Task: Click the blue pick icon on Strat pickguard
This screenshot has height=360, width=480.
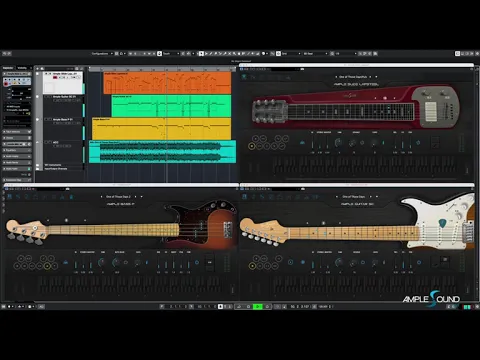Action: tap(442, 223)
